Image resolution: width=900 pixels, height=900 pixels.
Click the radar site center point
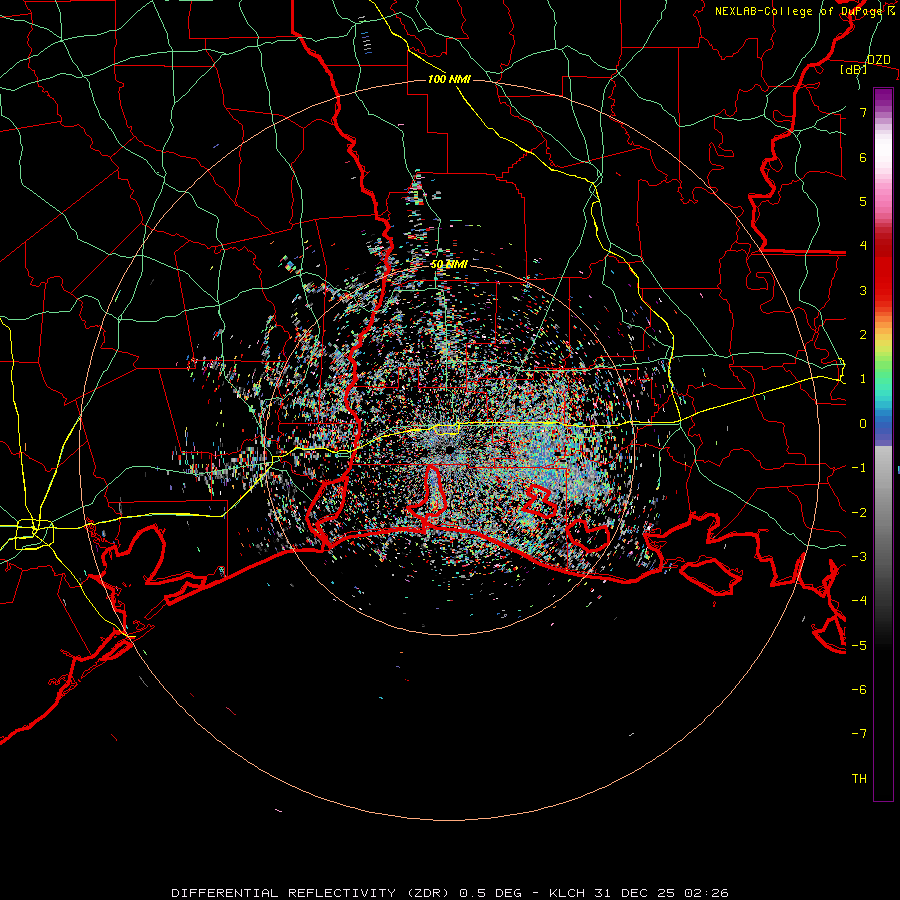tap(449, 449)
